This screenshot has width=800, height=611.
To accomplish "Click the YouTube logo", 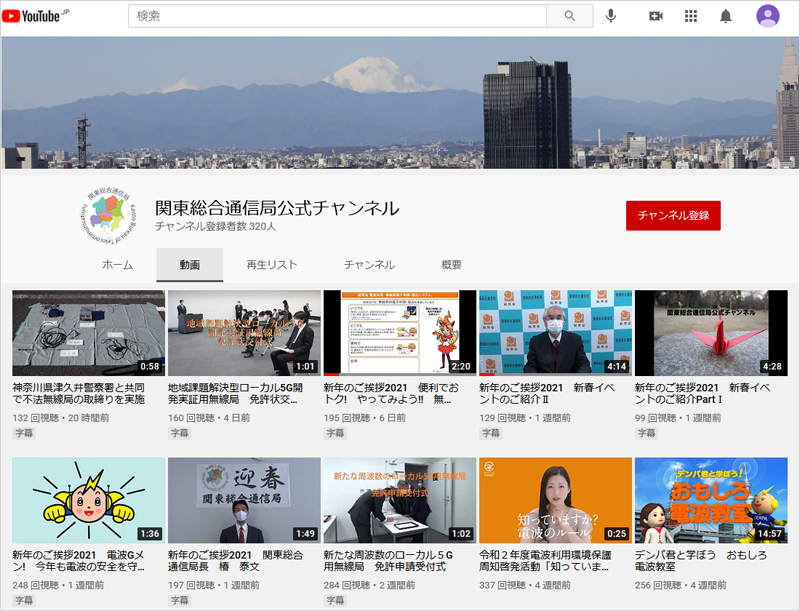I will pos(36,16).
